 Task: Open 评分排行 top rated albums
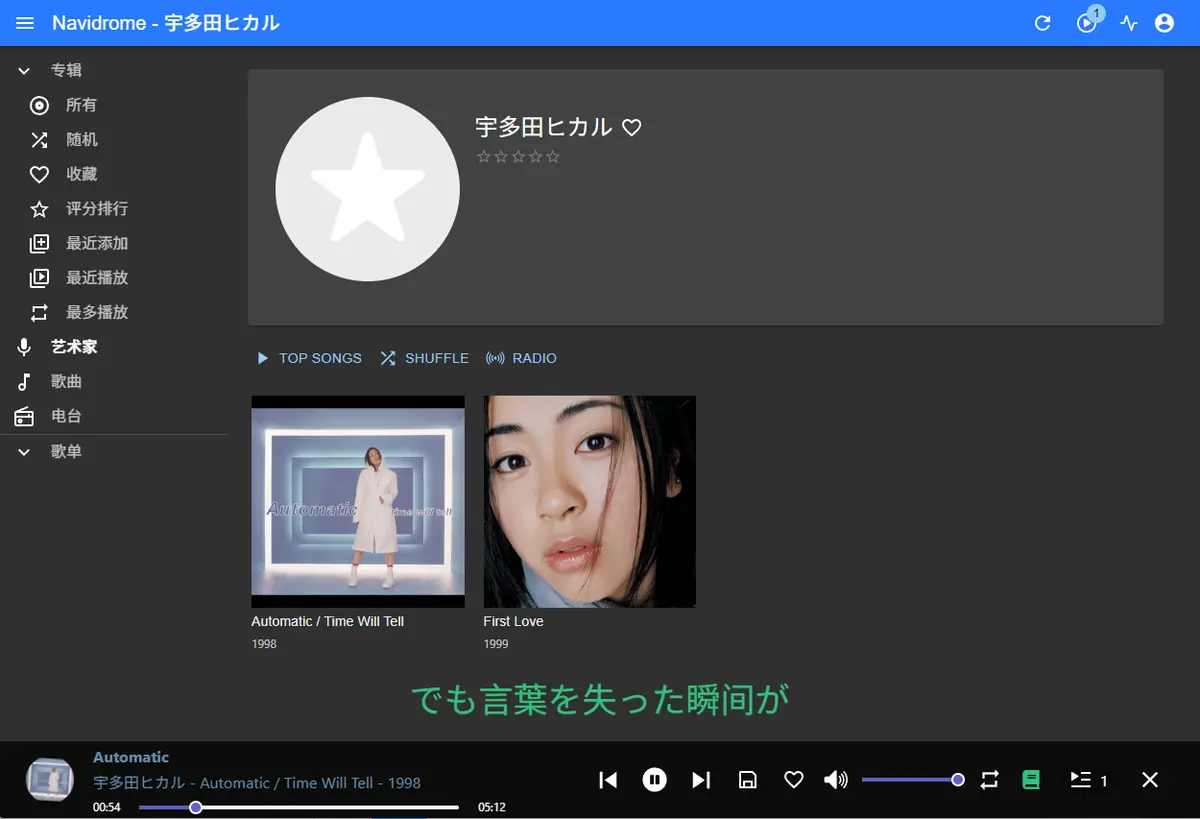click(114, 209)
